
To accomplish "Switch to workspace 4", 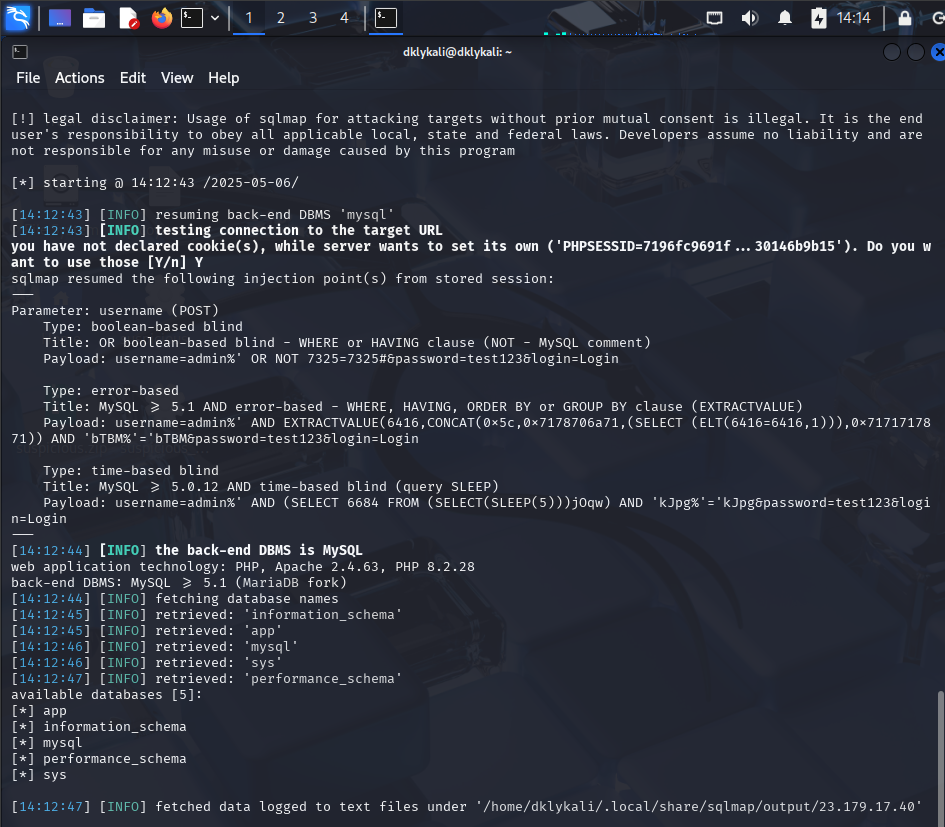I will (344, 18).
